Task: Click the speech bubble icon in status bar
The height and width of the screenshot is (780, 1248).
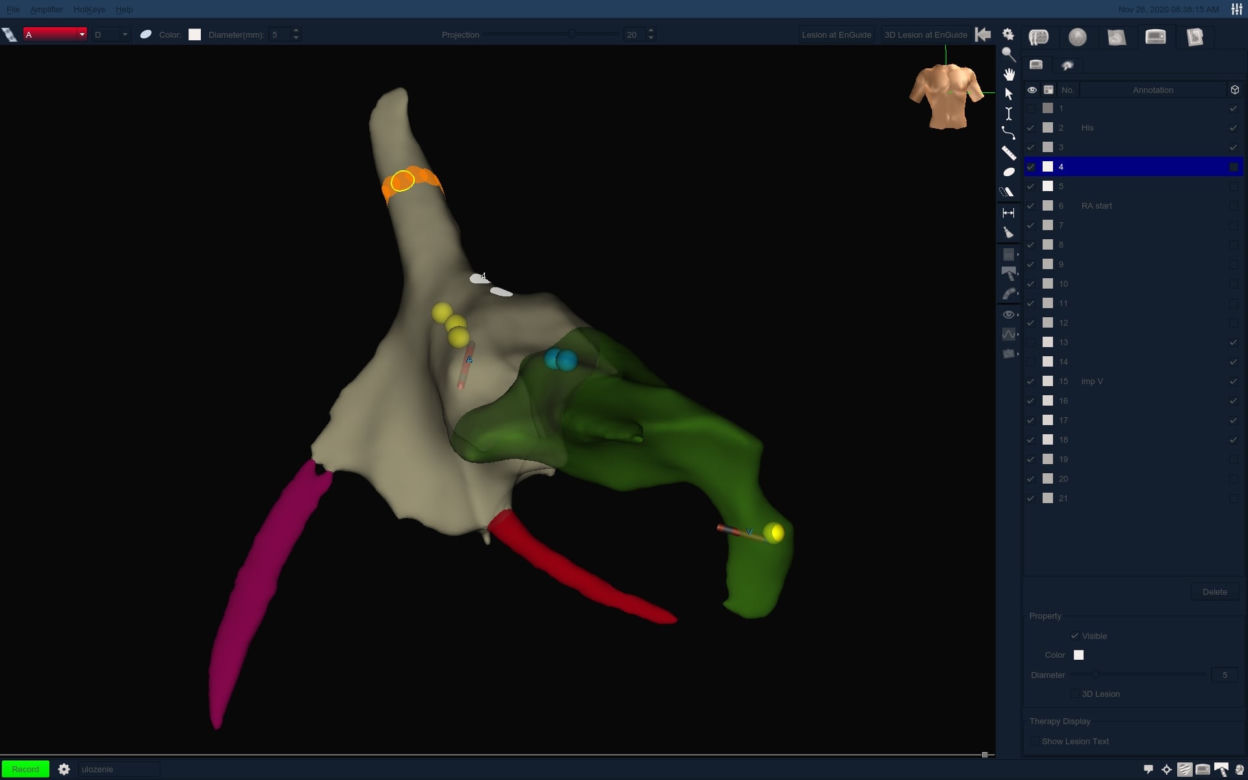Action: 1149,769
